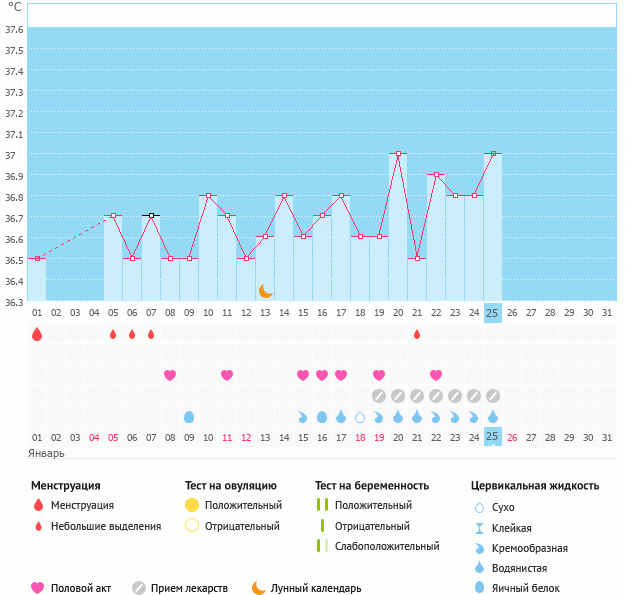Click the medication pill icon on day 25
The height and width of the screenshot is (595, 626).
point(493,396)
